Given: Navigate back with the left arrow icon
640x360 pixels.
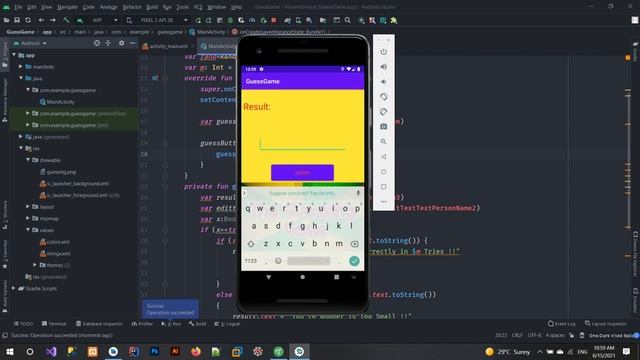Looking at the screenshot, I should tap(41, 20).
